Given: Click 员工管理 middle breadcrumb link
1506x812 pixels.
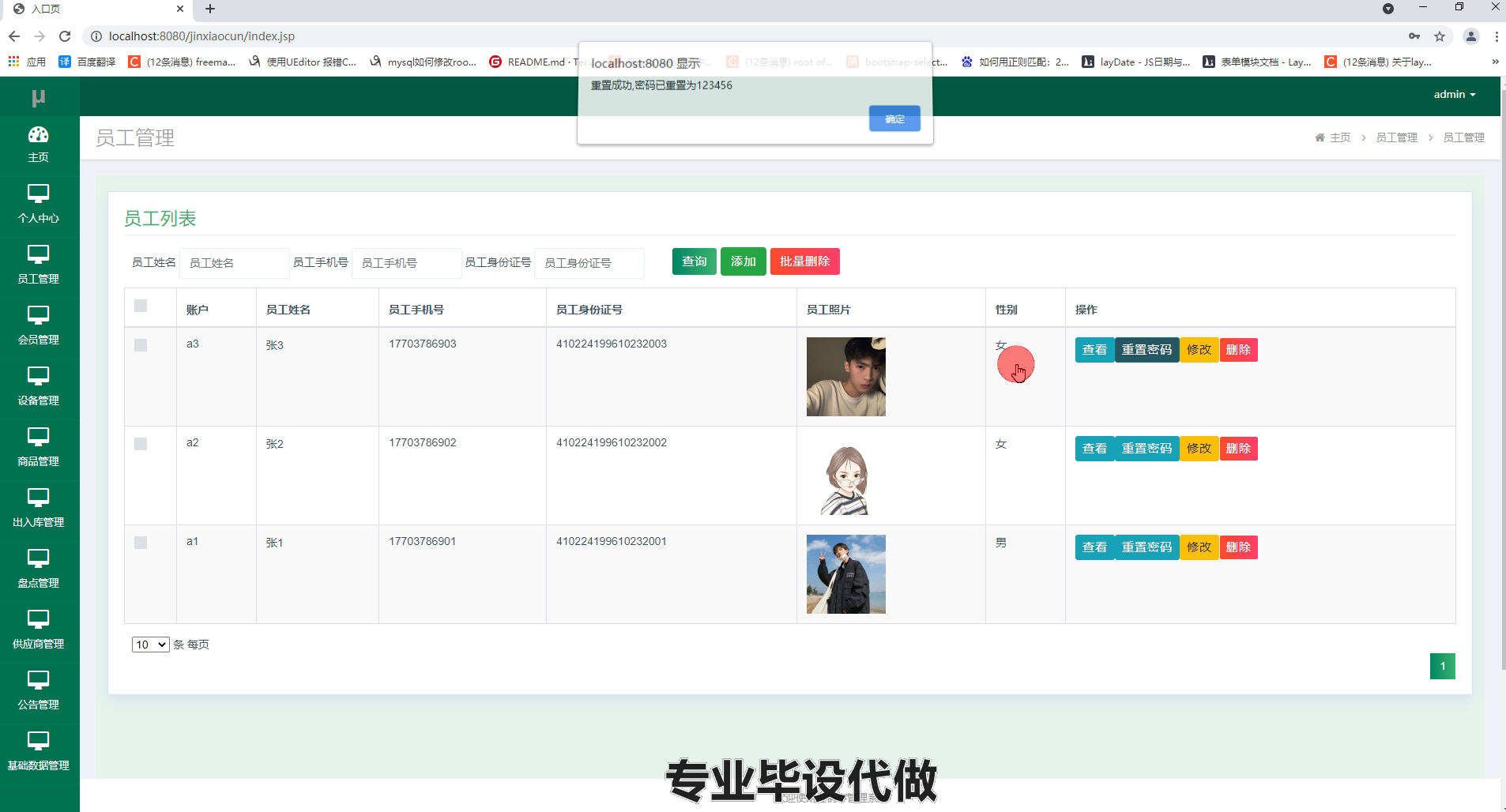Looking at the screenshot, I should 1396,137.
